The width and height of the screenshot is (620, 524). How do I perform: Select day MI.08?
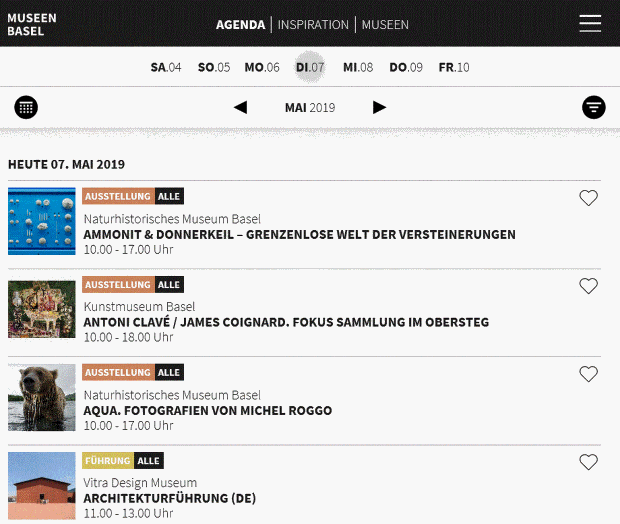pyautogui.click(x=358, y=67)
